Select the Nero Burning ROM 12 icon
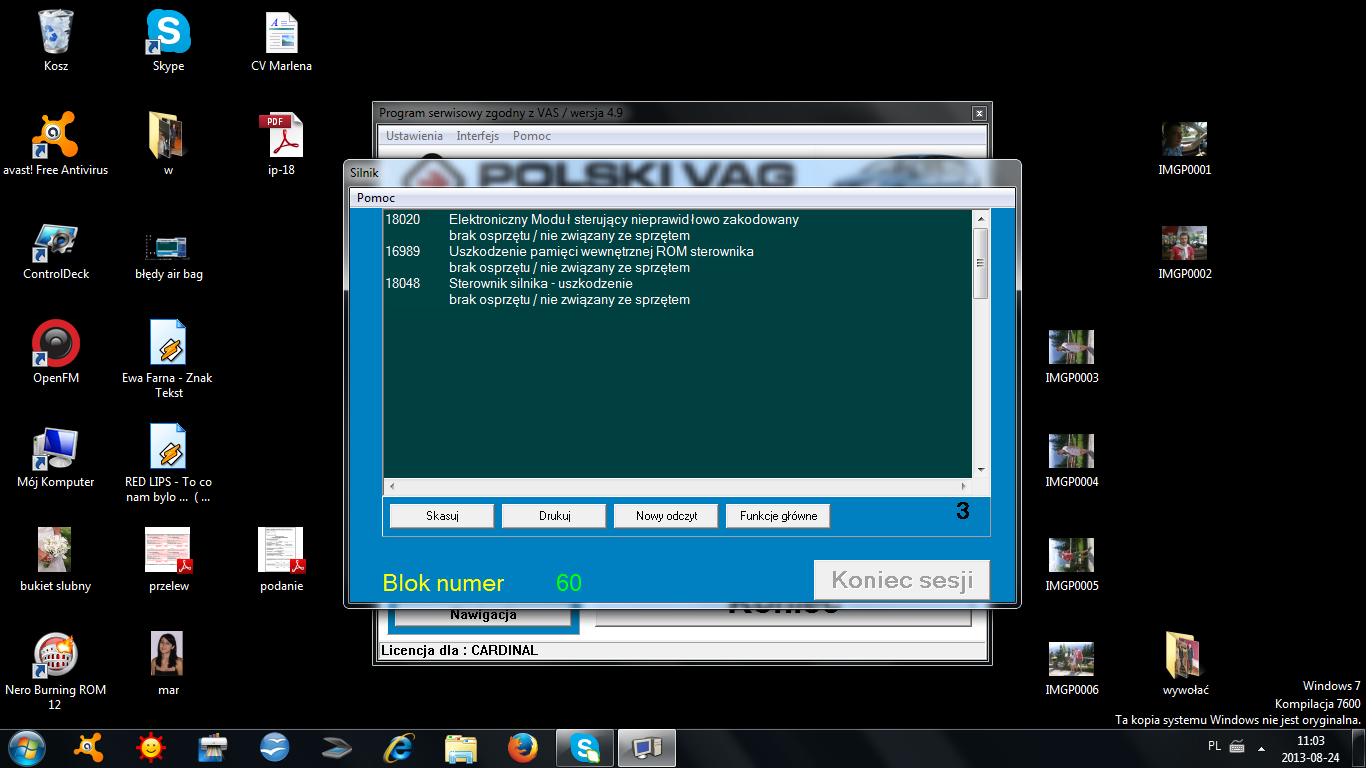Screen dimensions: 1366x768 tap(55, 657)
